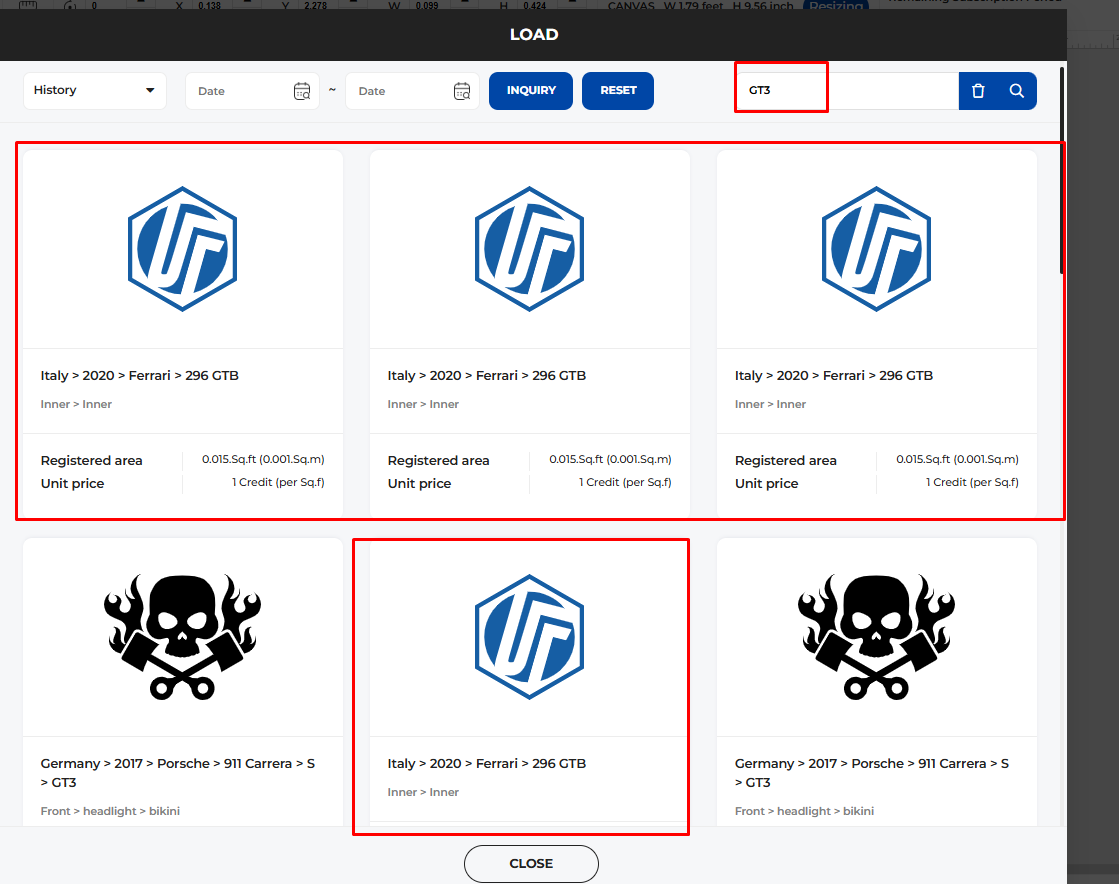This screenshot has height=884, width=1119.
Task: Click left card's 'Germany > 2017 > Porsche' title
Action: coord(178,773)
